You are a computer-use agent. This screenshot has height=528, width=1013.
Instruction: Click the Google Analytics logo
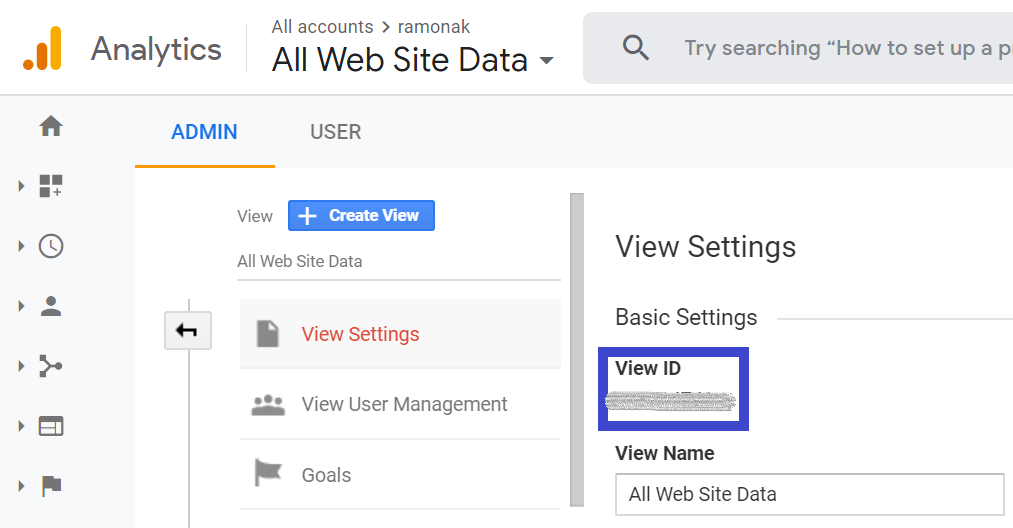tap(43, 48)
